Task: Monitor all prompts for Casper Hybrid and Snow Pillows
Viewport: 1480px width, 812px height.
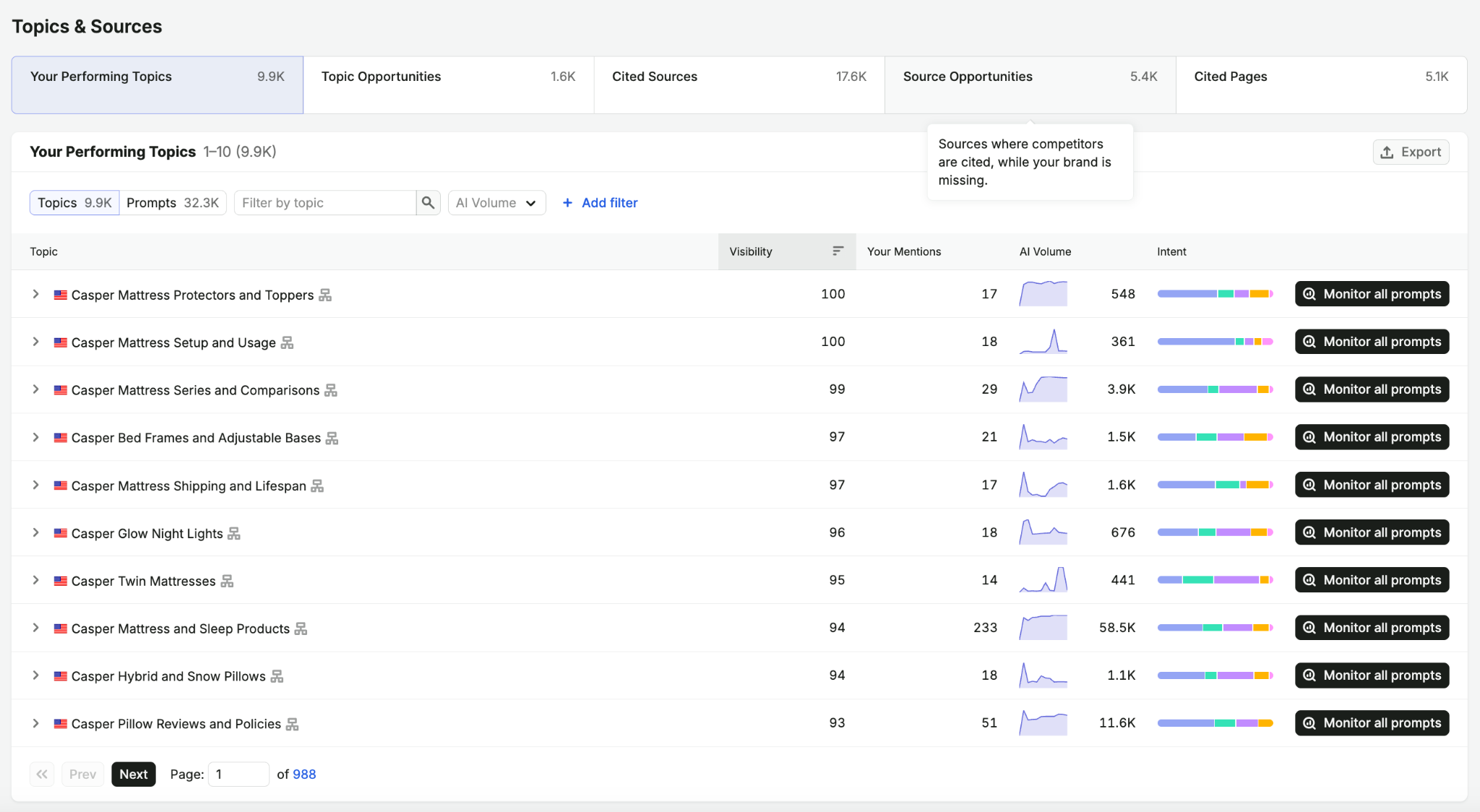Action: (1372, 675)
